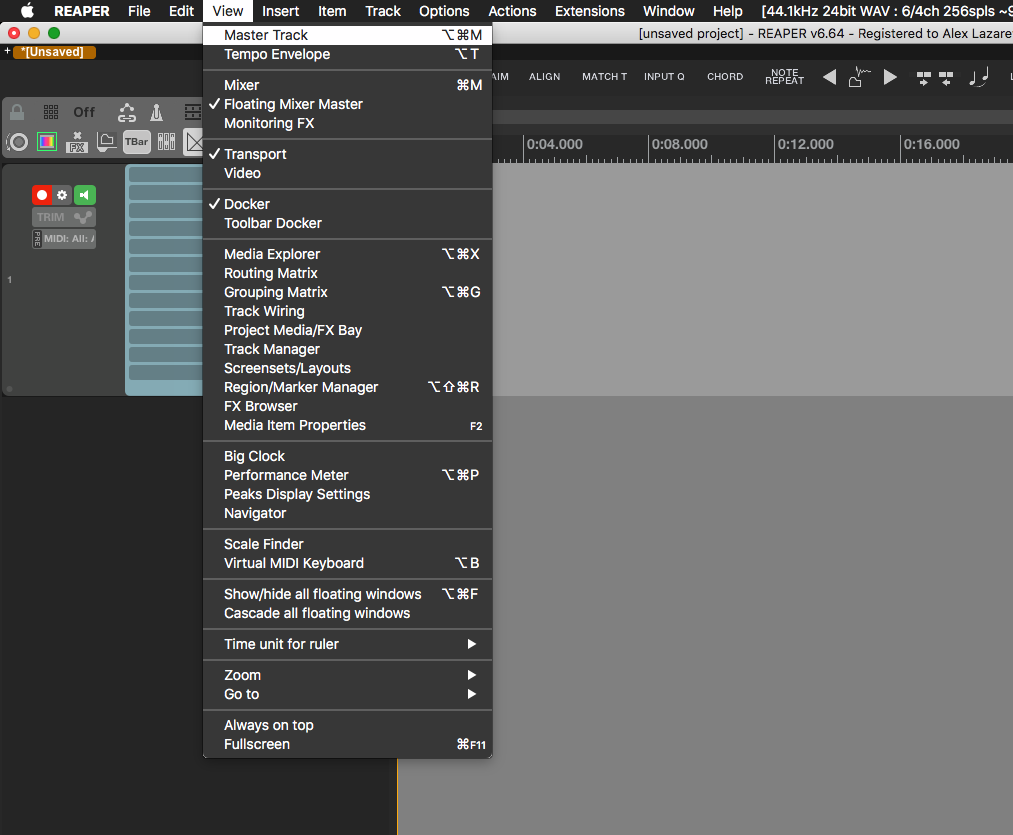Toggle the metronome icon
Viewport: 1013px width, 835px height.
point(156,112)
